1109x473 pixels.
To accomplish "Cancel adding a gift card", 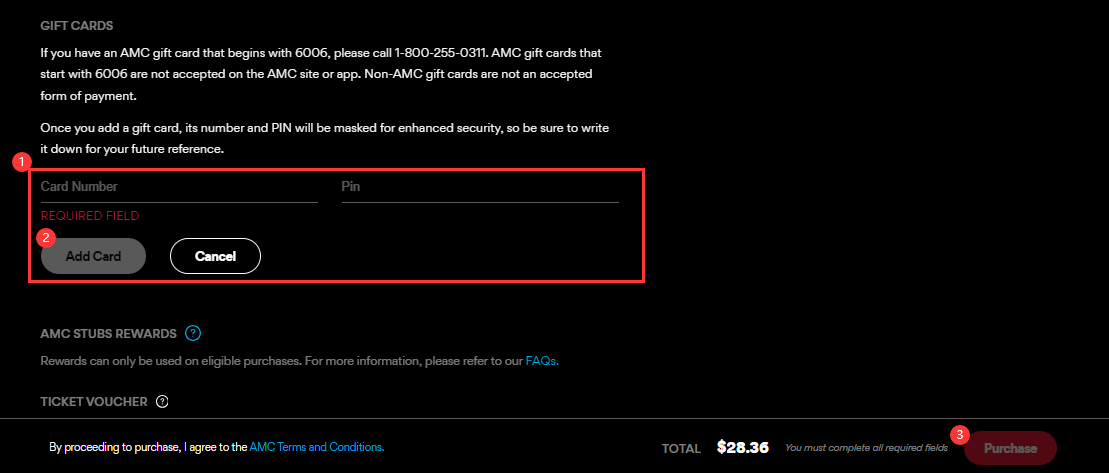I will click(215, 256).
